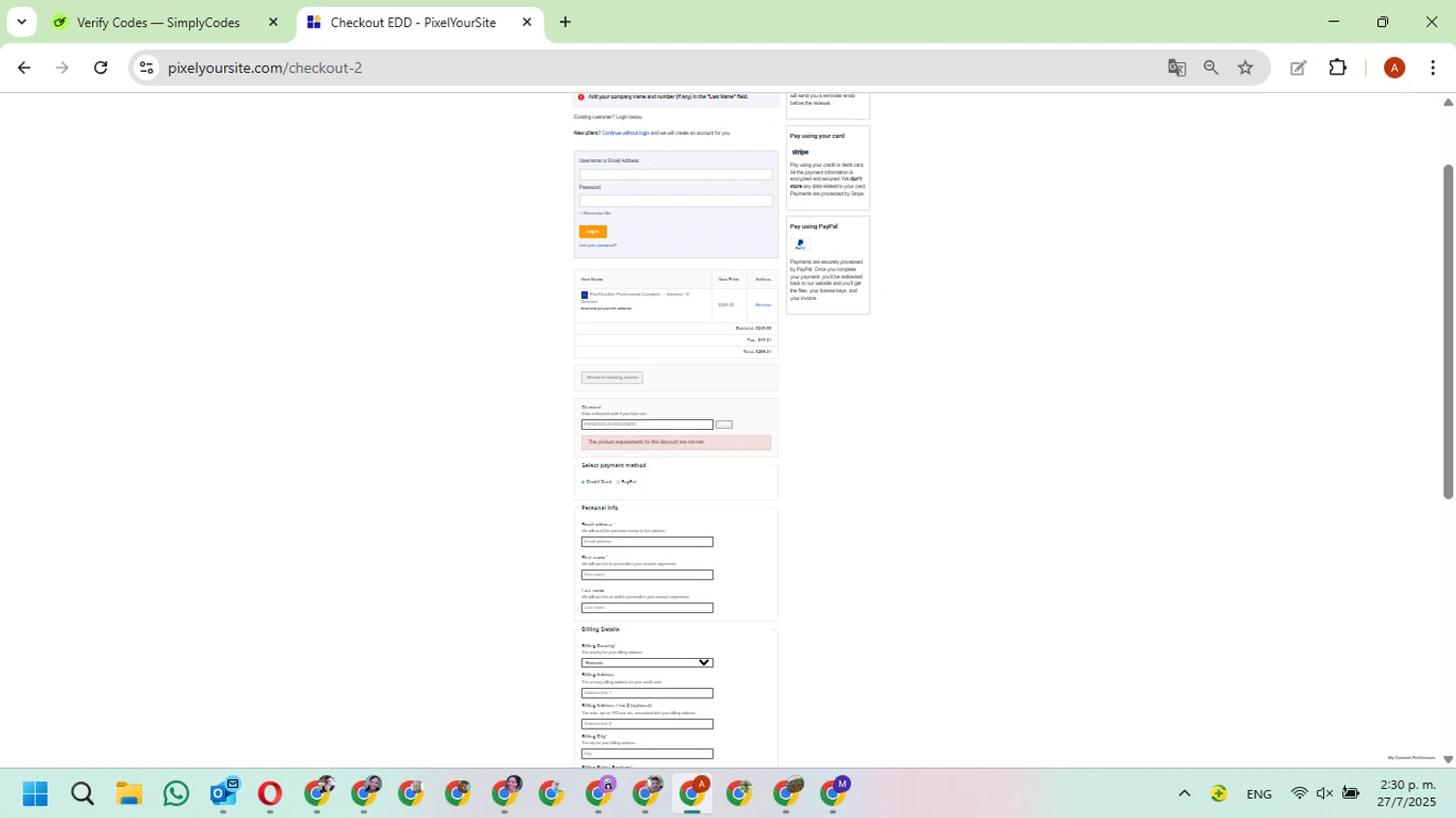
Task: Click the Address line 2 field
Action: click(x=646, y=724)
